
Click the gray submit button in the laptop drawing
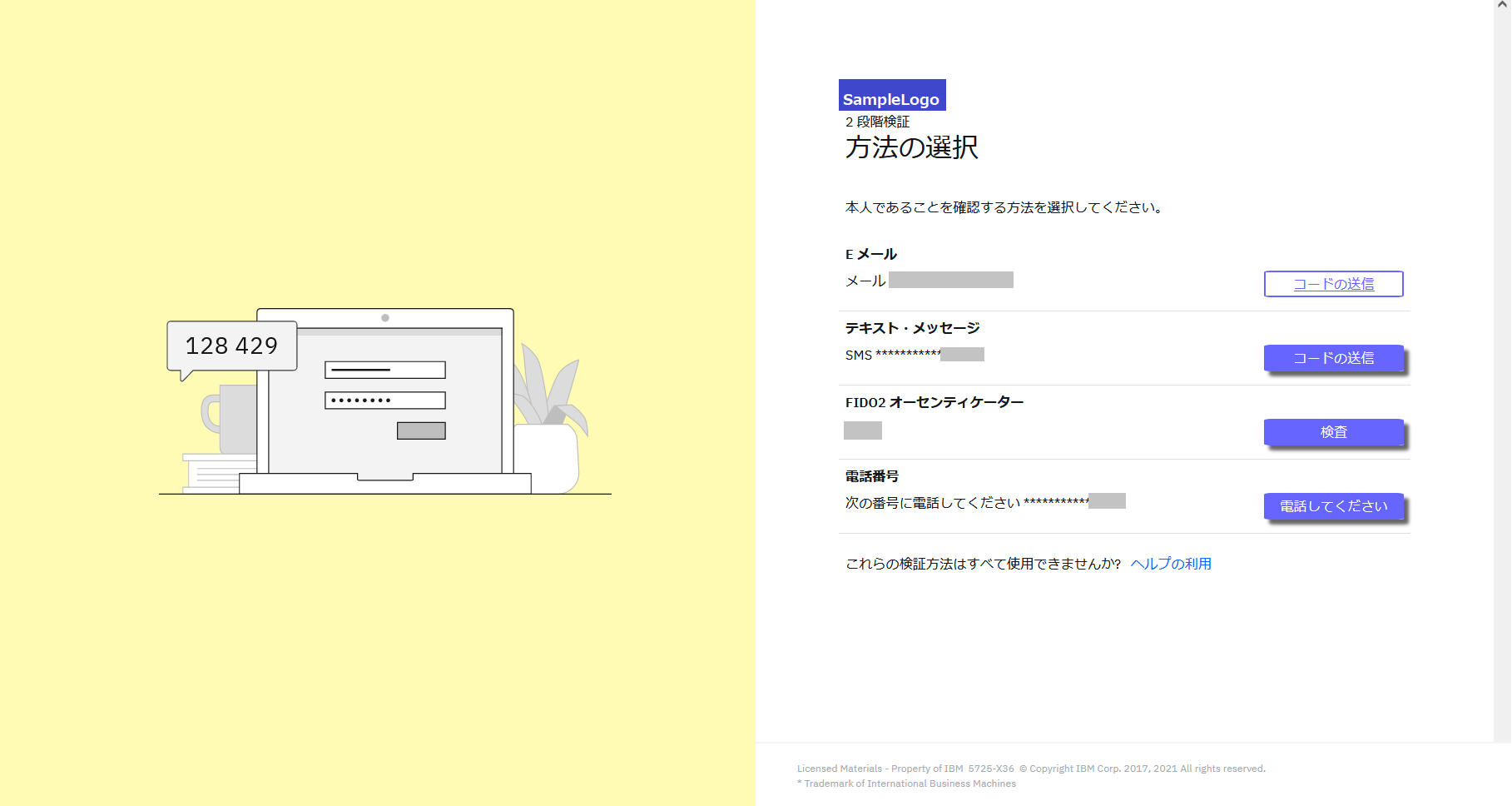coord(421,430)
